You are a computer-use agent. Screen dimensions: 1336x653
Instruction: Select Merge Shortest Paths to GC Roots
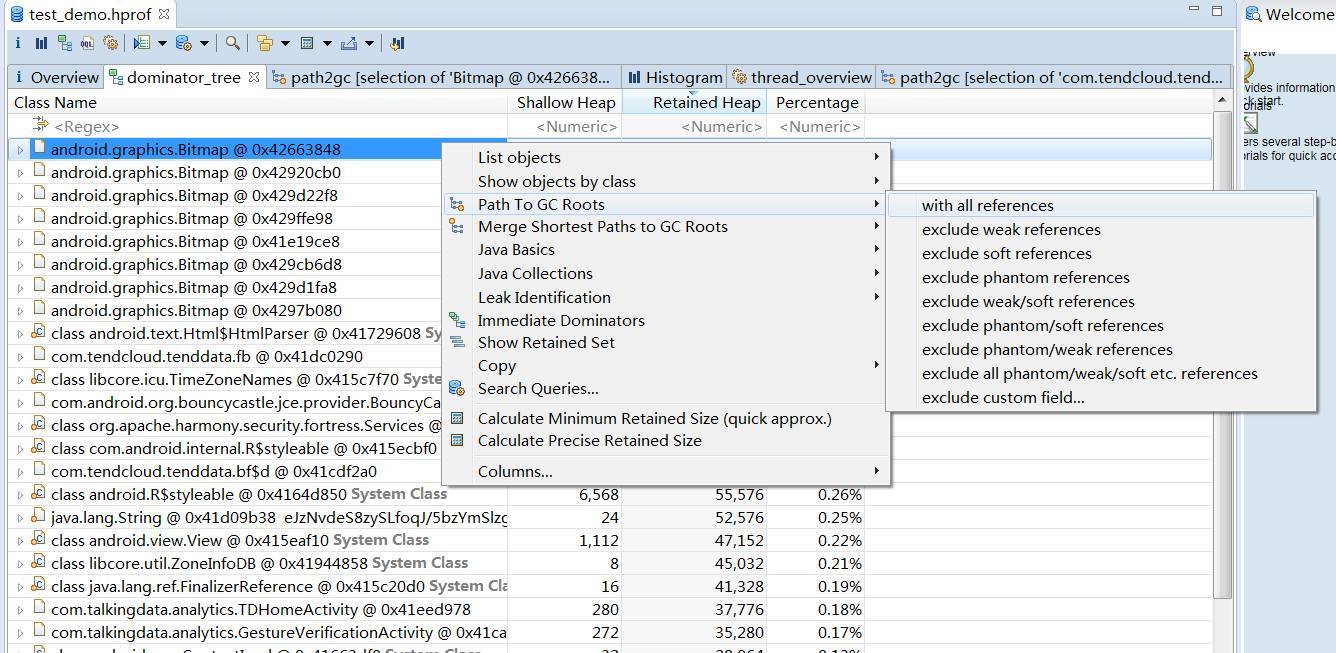[666, 226]
